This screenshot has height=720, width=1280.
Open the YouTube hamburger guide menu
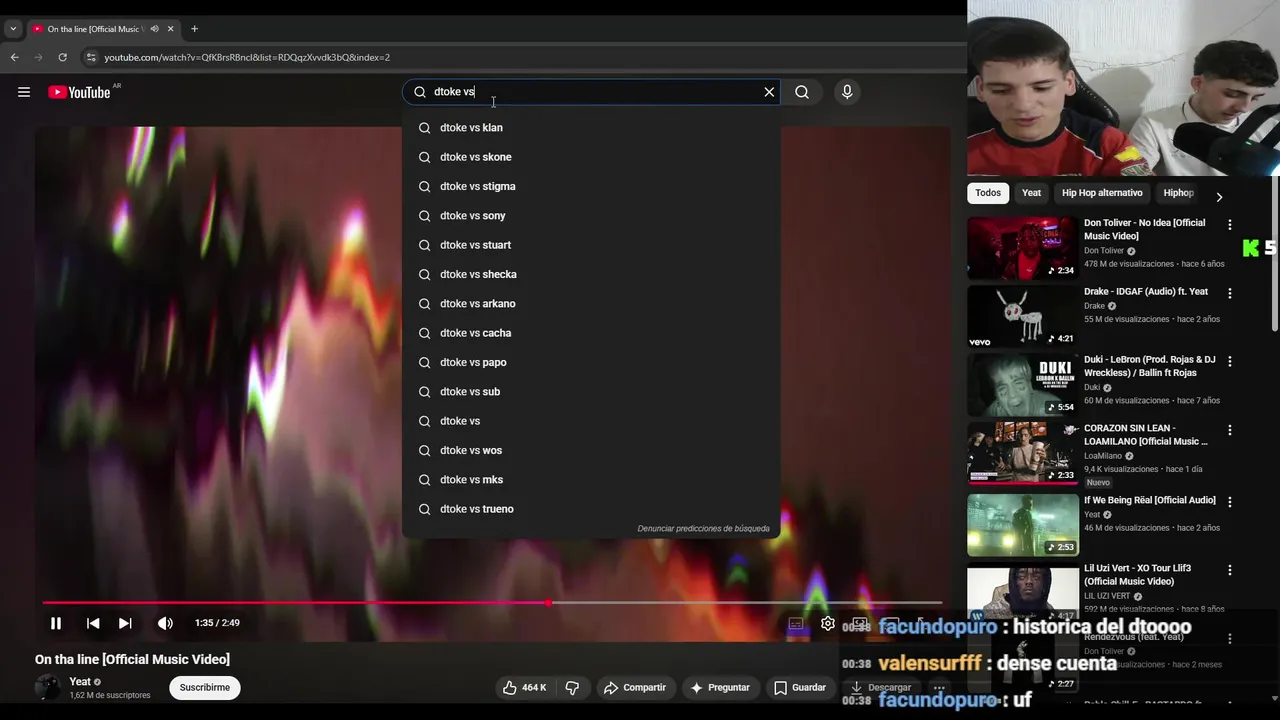[24, 92]
